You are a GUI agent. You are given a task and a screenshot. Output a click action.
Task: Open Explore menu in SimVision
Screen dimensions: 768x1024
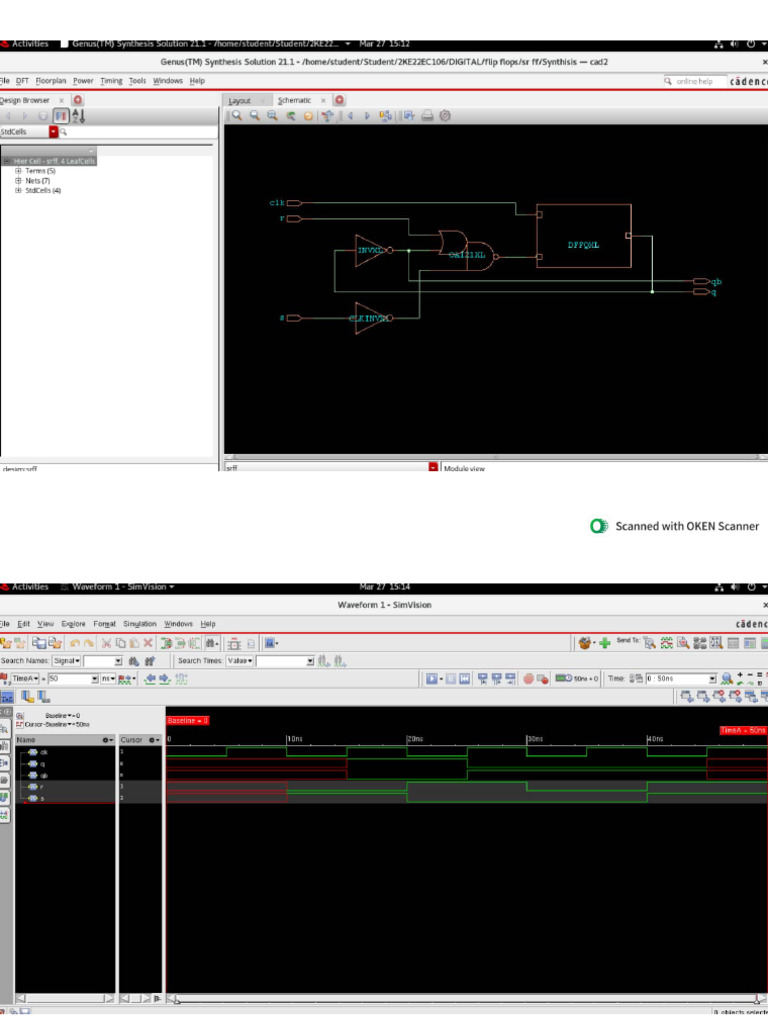click(73, 624)
